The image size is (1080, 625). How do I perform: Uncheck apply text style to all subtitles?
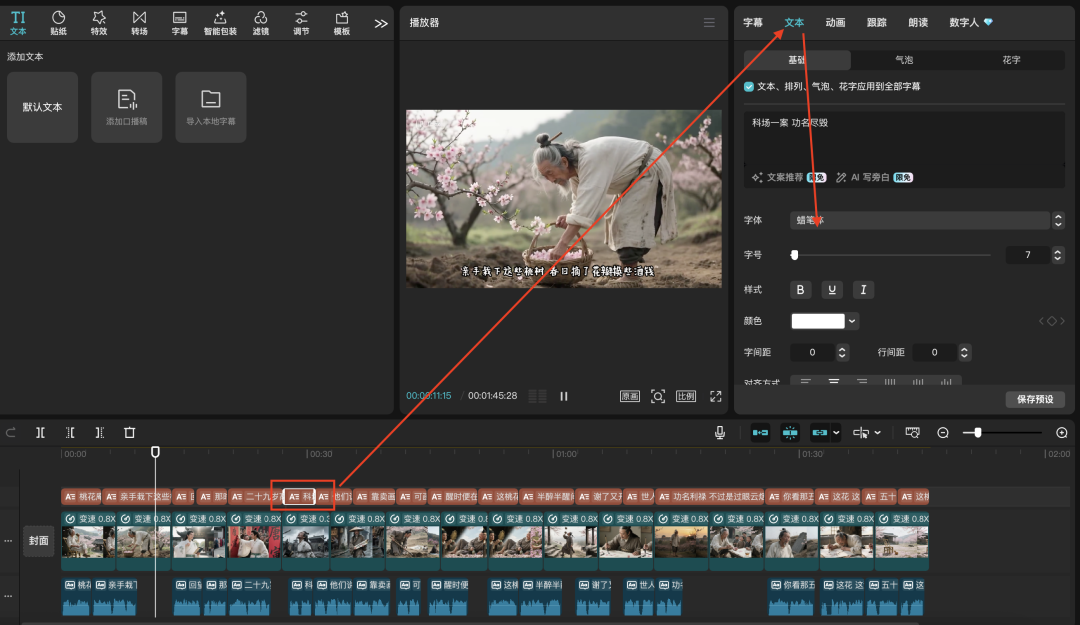click(x=750, y=87)
